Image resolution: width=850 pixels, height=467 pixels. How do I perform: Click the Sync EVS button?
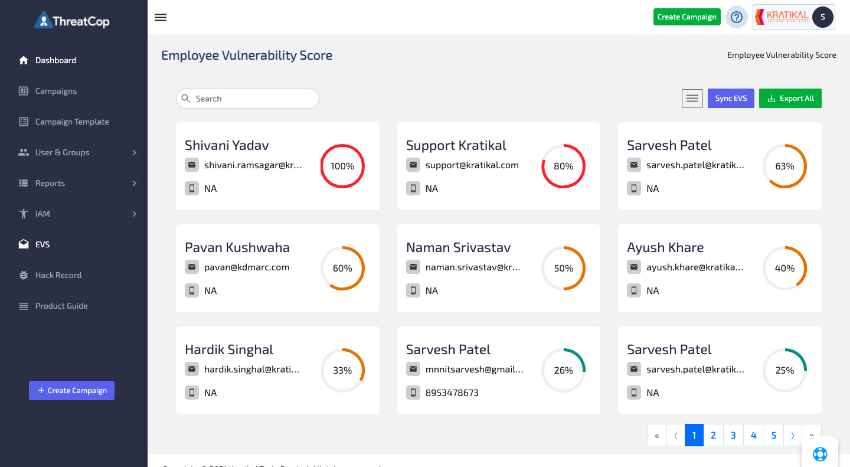[x=731, y=98]
